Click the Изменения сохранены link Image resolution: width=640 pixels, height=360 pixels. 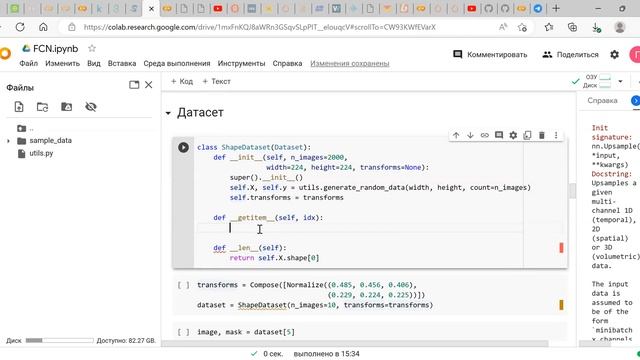[350, 63]
